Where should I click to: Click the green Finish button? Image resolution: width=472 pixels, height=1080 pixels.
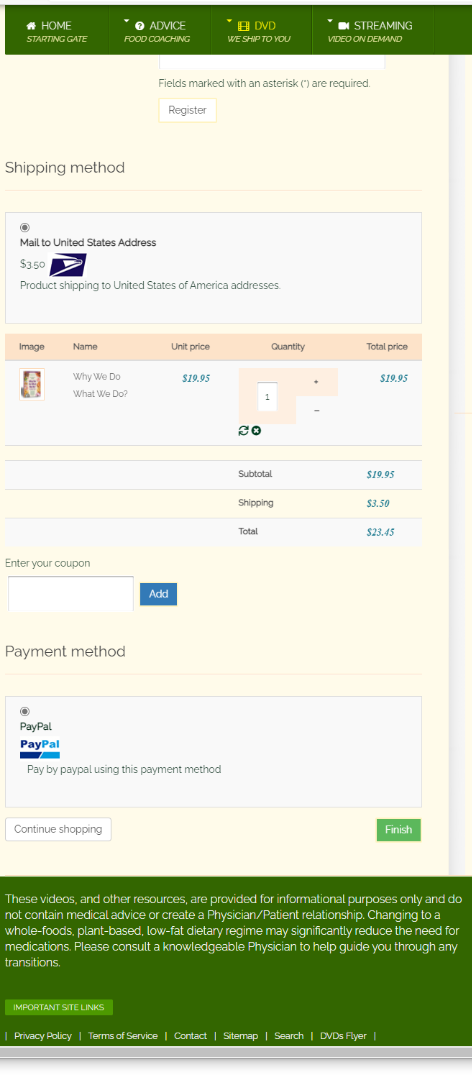(x=398, y=829)
